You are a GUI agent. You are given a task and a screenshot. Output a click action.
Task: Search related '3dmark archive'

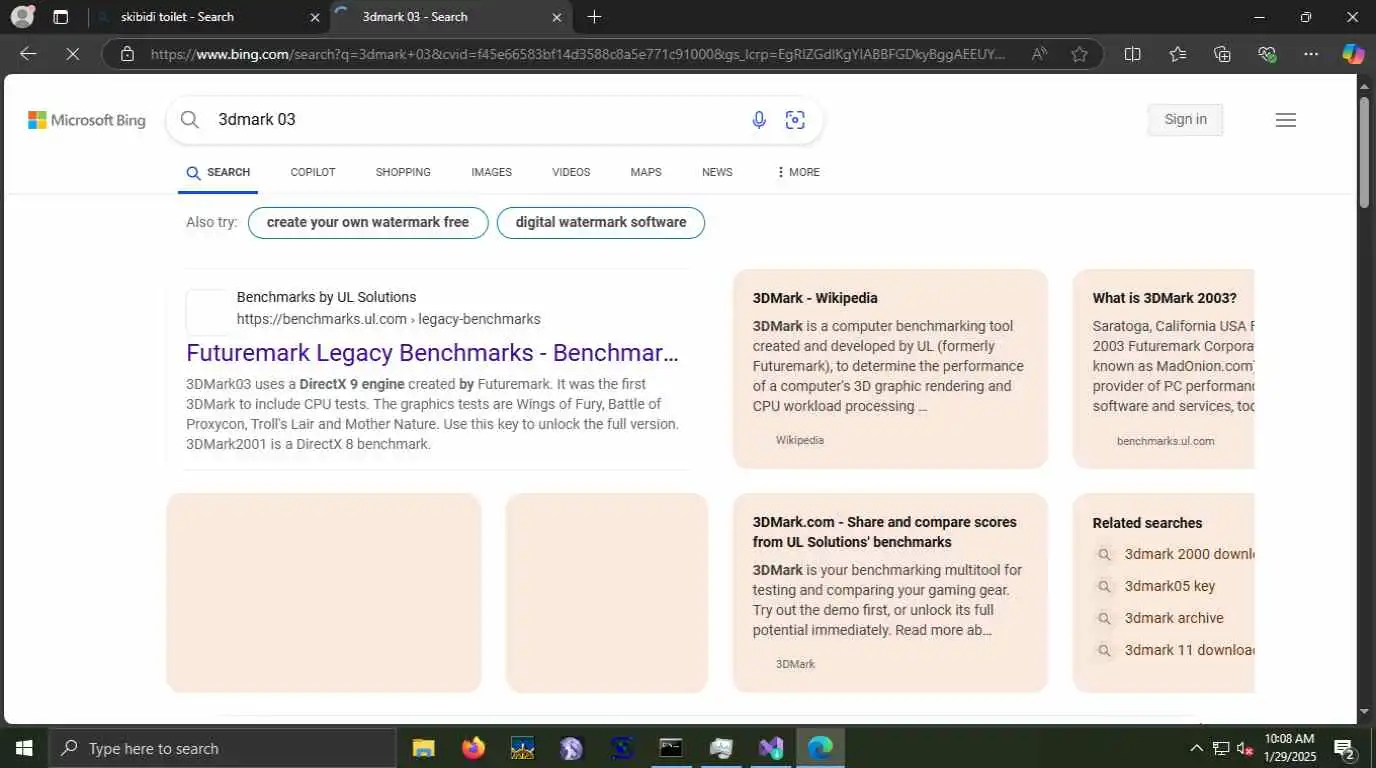coord(1173,618)
